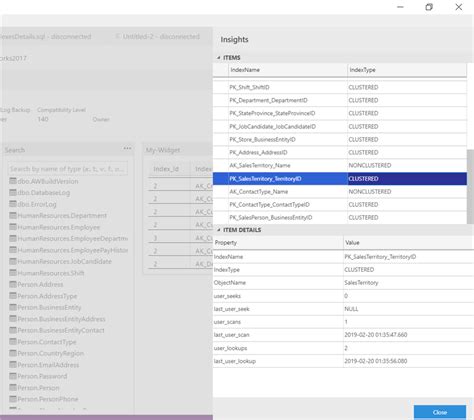Restore the window using restore button
Image resolution: width=474 pixels, height=420 pixels.
(x=429, y=7)
